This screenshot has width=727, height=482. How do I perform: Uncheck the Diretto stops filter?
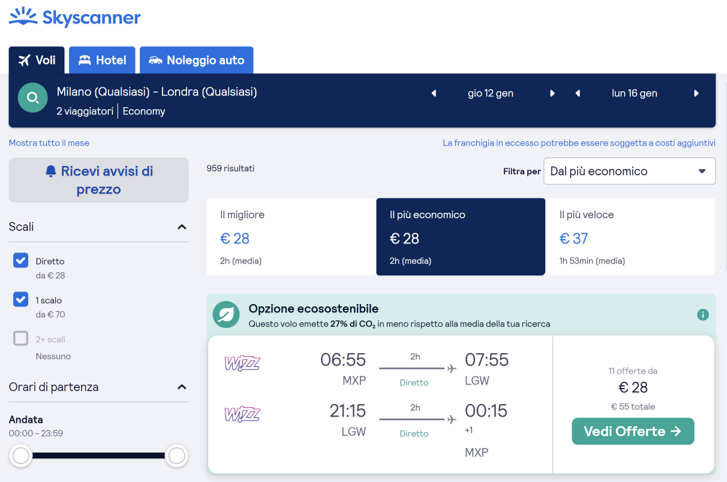[21, 260]
